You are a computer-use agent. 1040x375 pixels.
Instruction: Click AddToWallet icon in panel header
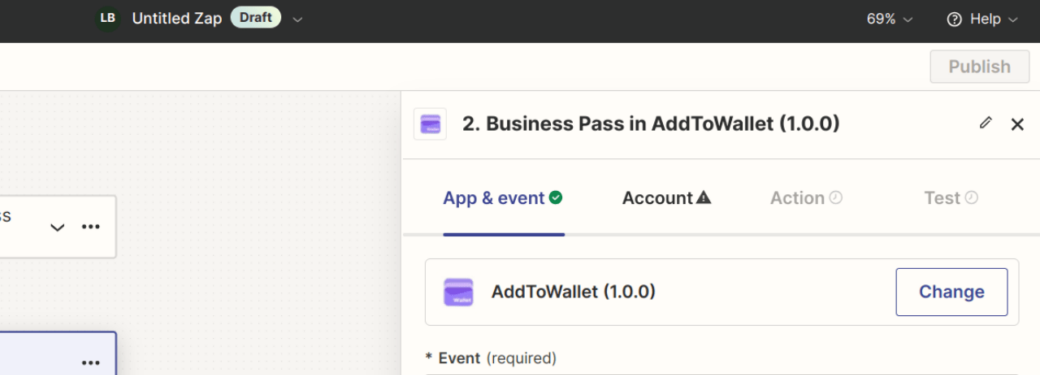pyautogui.click(x=430, y=124)
